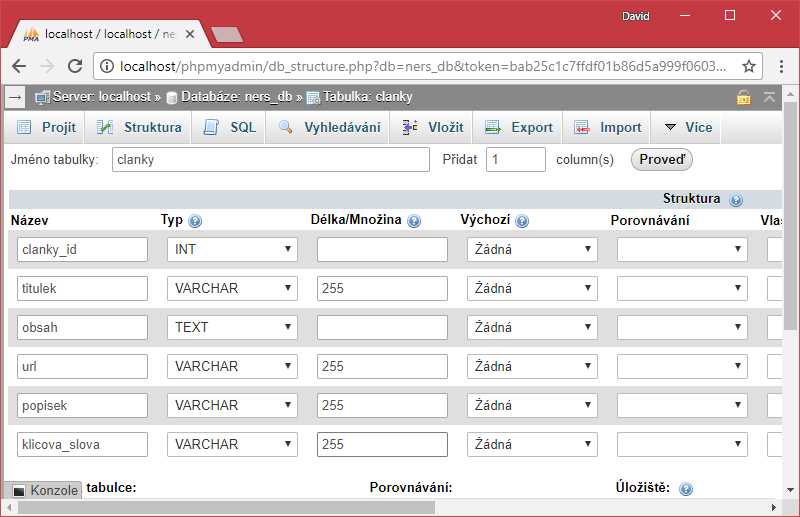
Task: Click the scroll down arrow
Action: [x=790, y=490]
